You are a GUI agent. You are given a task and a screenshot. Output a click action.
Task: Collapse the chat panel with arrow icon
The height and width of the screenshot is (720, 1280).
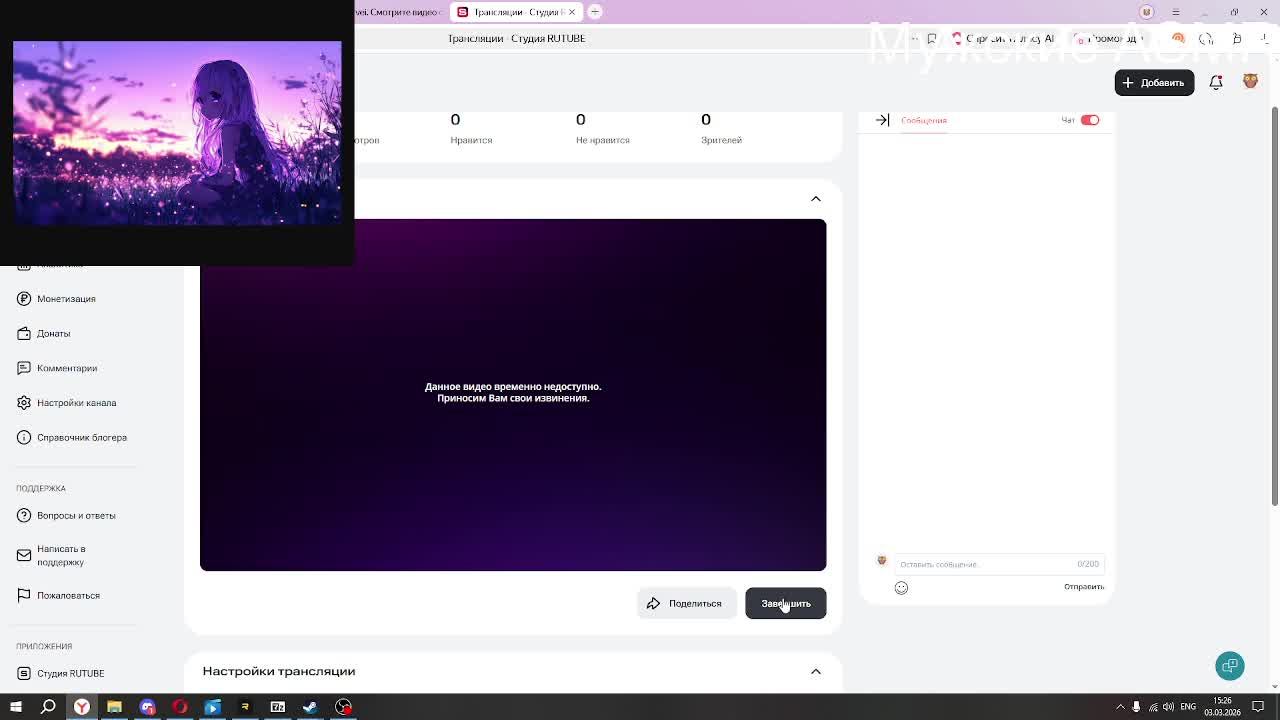(x=882, y=120)
